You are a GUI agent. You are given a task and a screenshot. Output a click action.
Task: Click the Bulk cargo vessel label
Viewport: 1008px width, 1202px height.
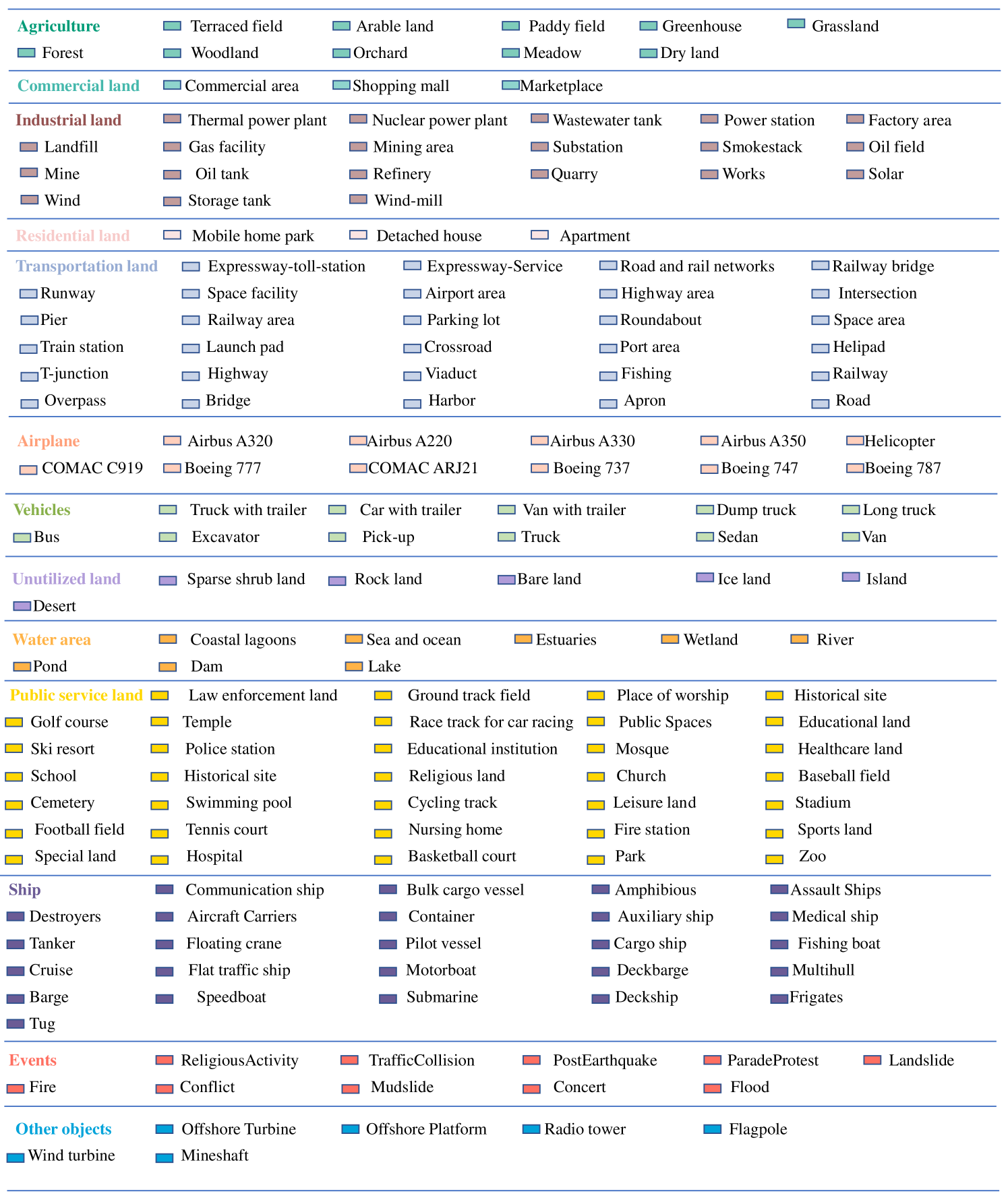(x=465, y=890)
